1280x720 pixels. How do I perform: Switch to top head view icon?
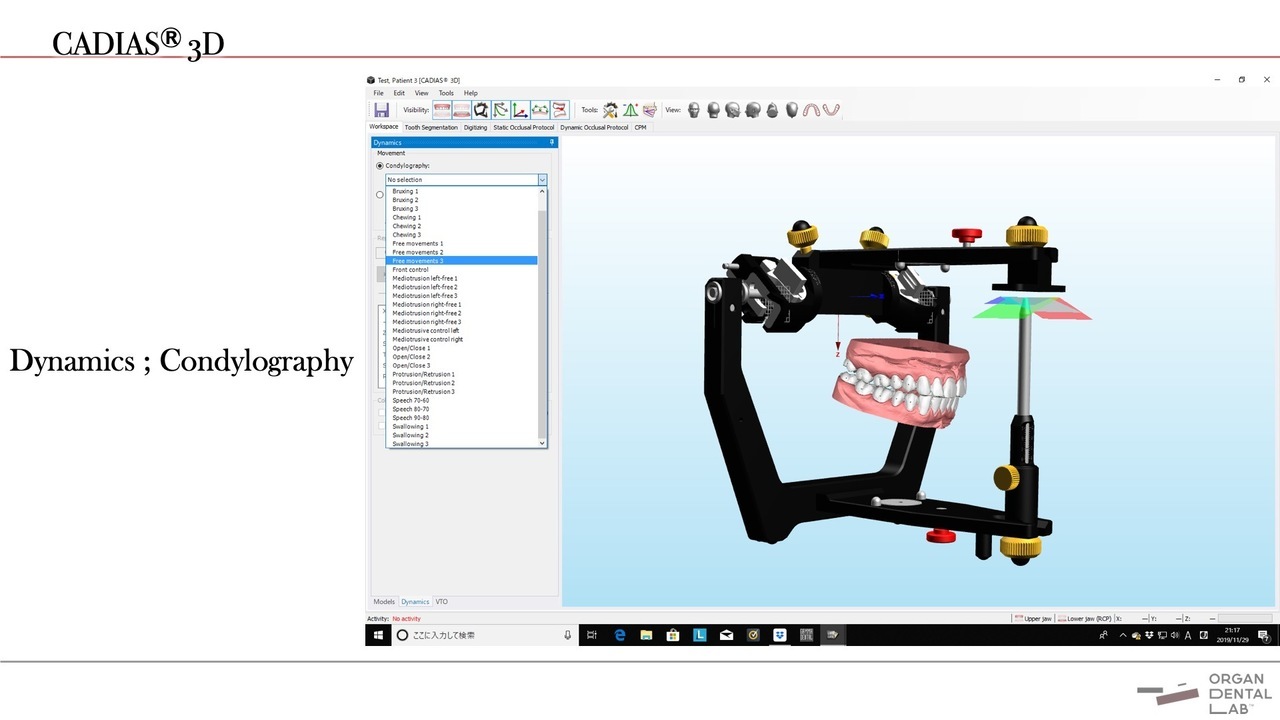(x=772, y=110)
